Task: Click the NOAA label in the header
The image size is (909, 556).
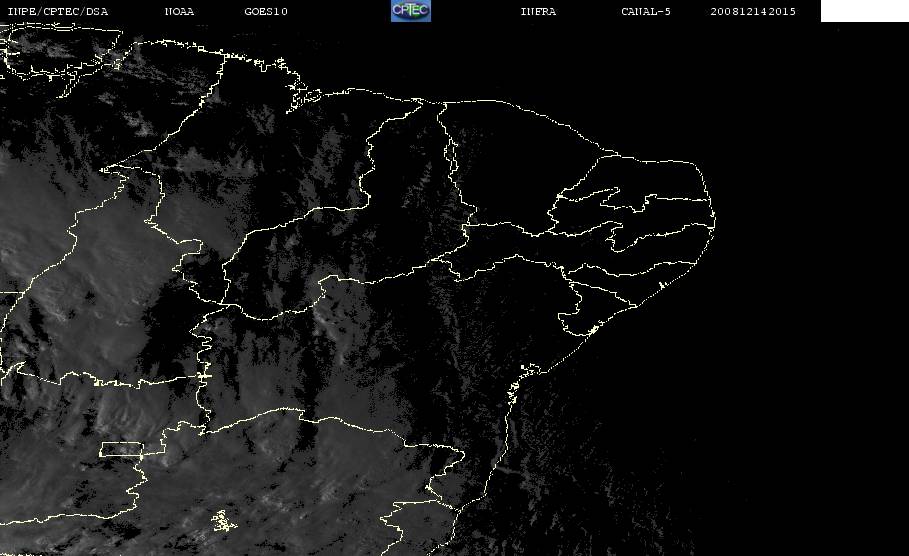Action: click(x=179, y=12)
